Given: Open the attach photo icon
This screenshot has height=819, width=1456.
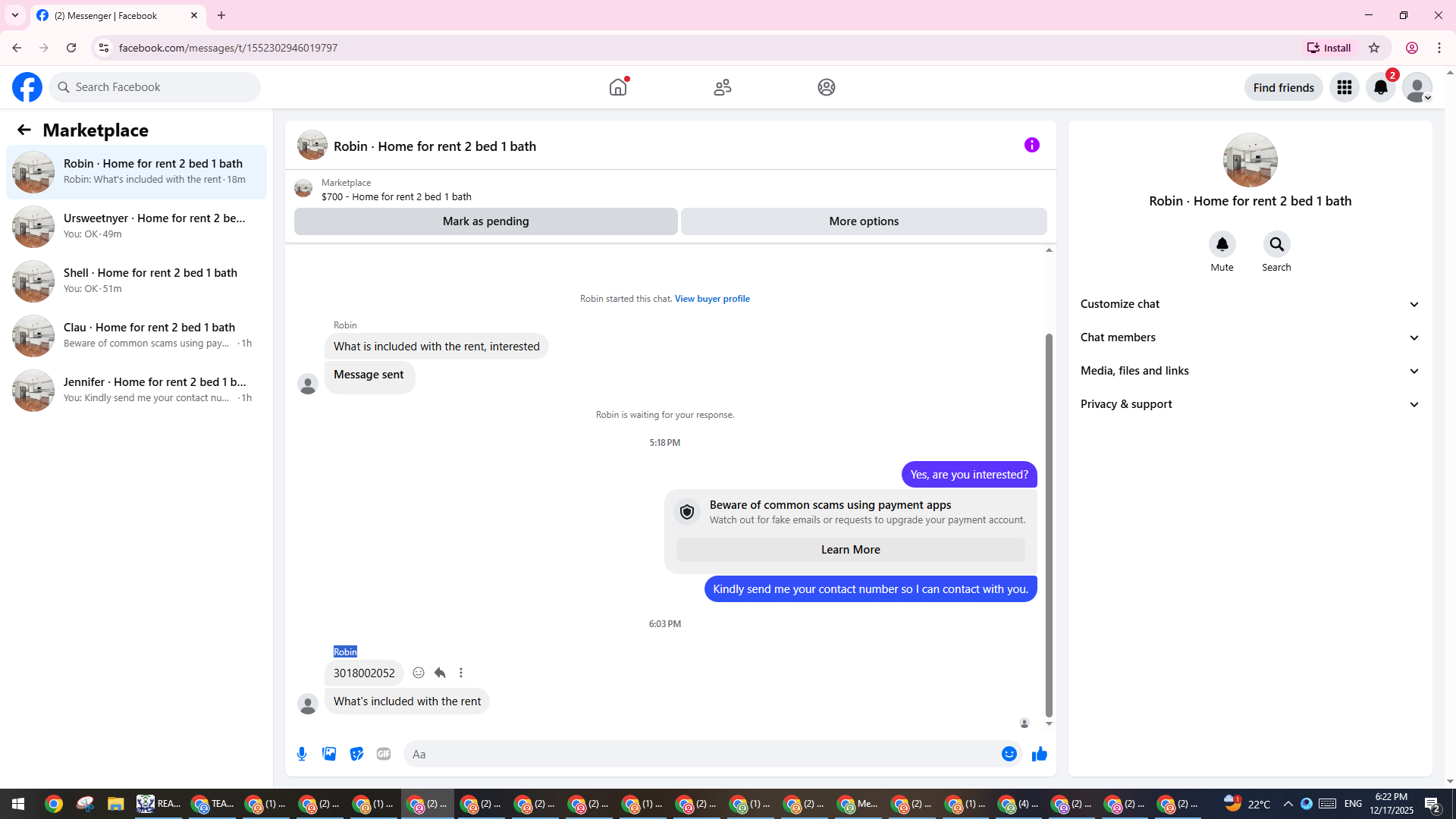Looking at the screenshot, I should tap(329, 754).
